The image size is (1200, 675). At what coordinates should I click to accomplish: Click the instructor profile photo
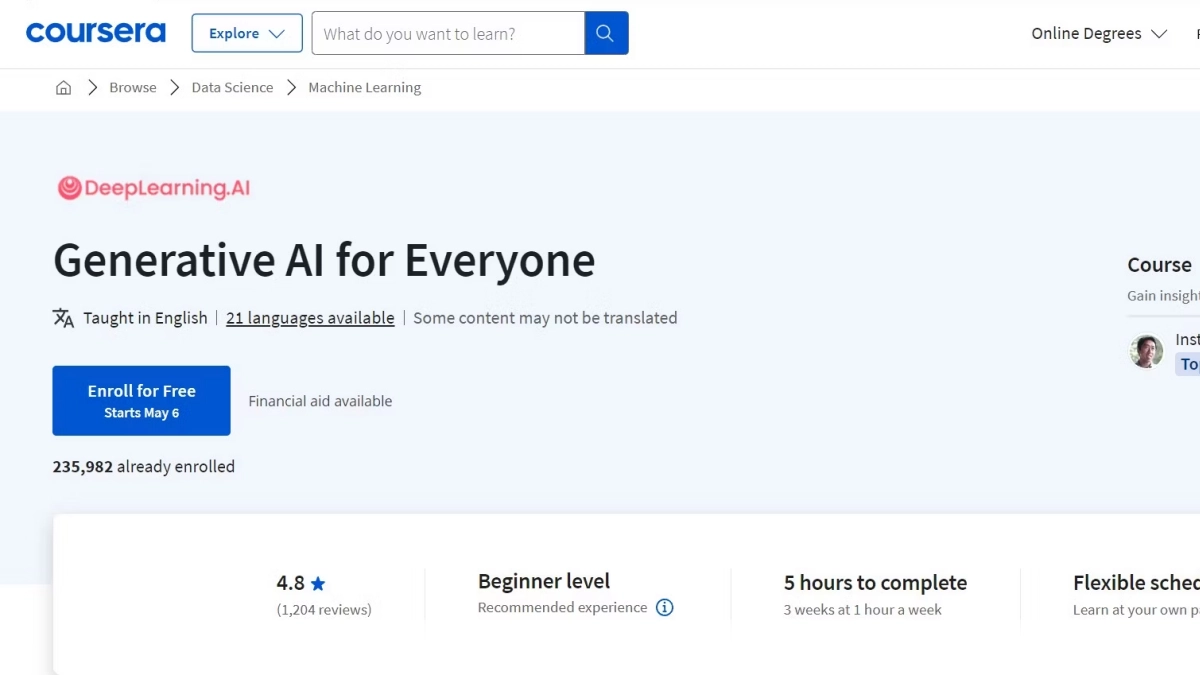(x=1146, y=351)
